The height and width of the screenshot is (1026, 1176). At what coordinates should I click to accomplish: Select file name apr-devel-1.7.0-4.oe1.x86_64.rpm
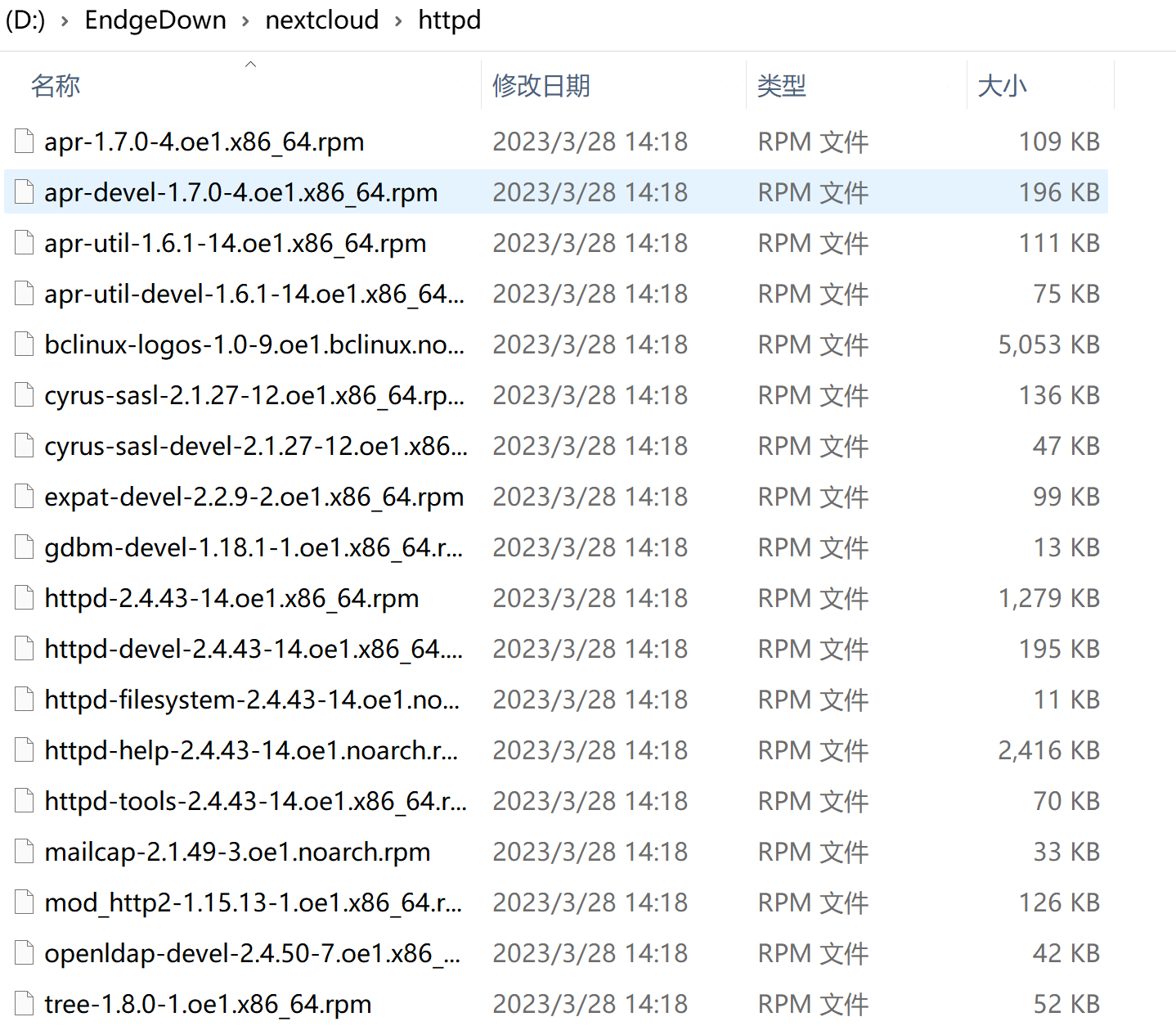[x=241, y=192]
